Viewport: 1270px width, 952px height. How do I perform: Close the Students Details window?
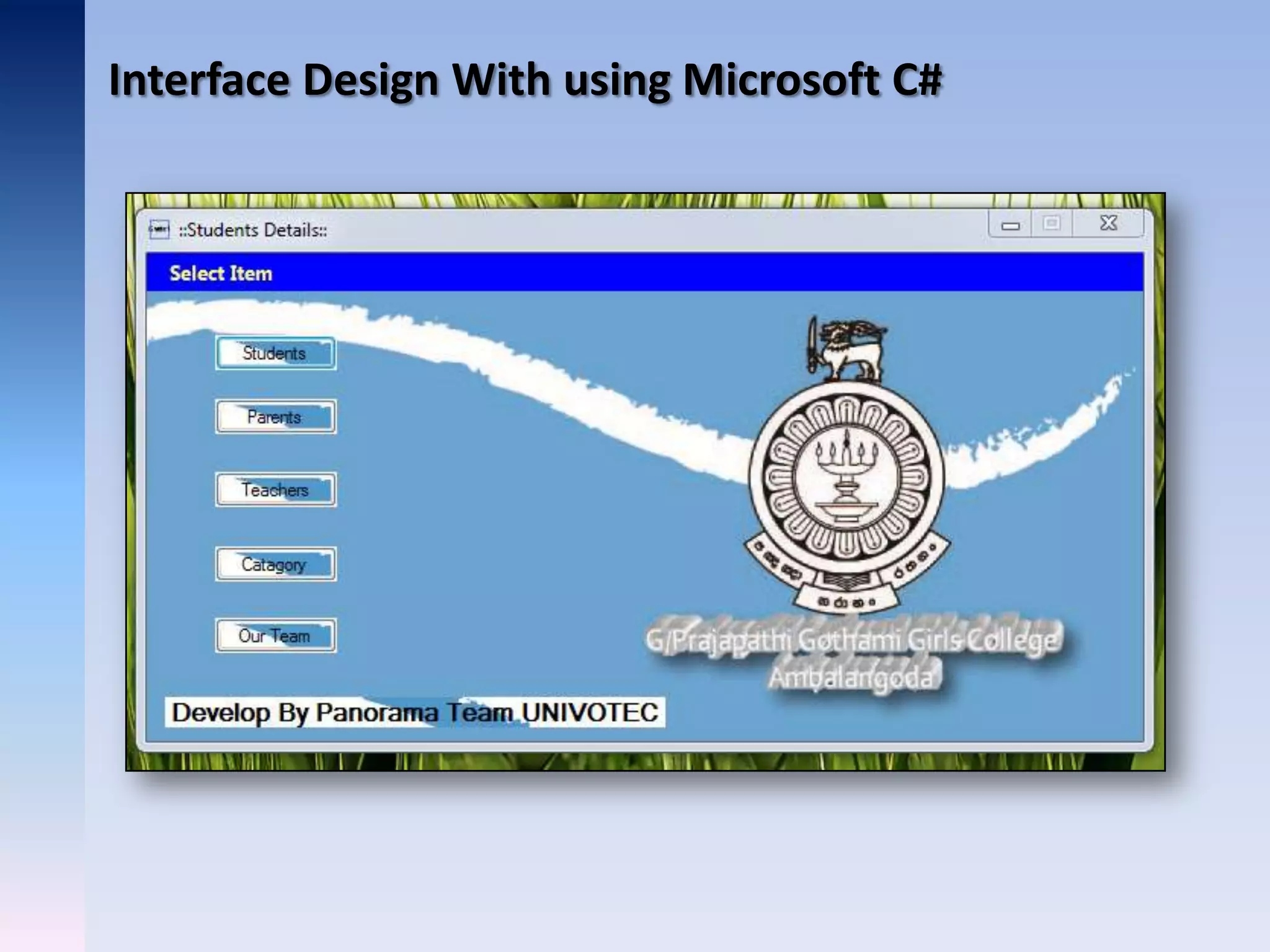pos(1108,223)
